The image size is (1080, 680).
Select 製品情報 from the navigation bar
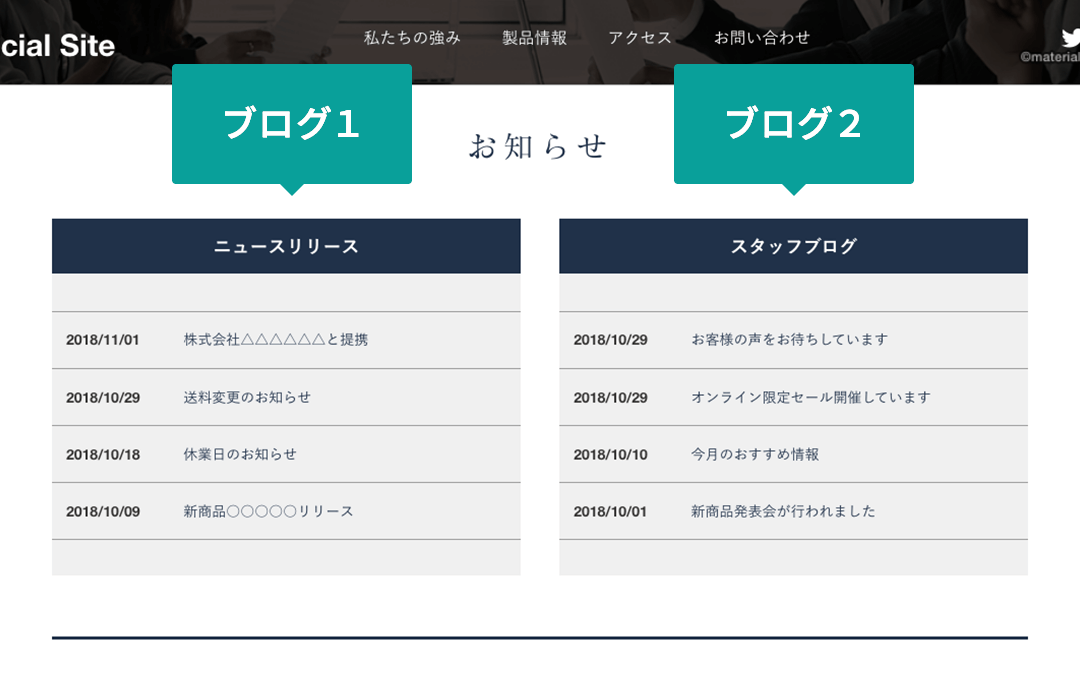coord(533,37)
